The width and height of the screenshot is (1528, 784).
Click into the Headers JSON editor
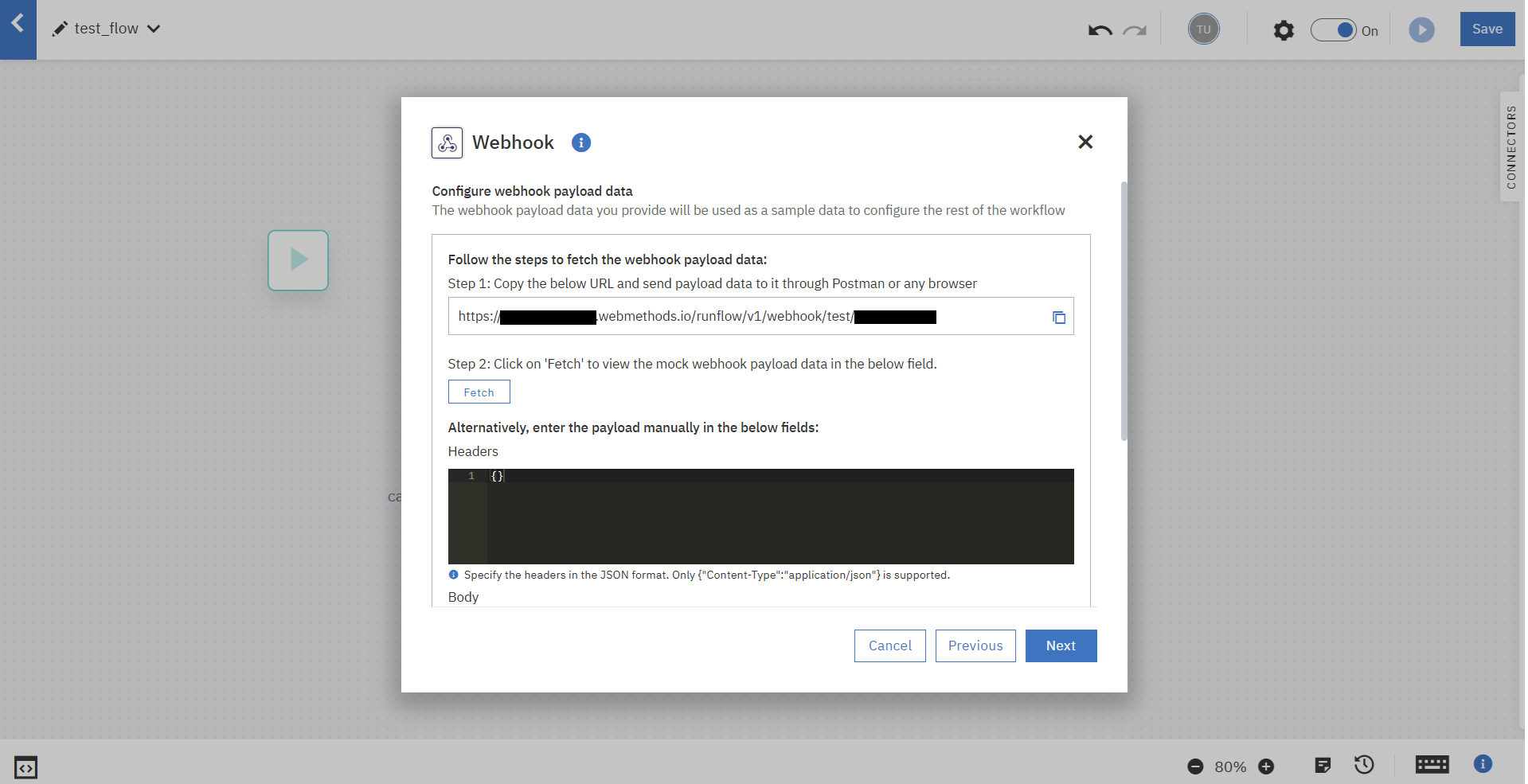tap(760, 517)
